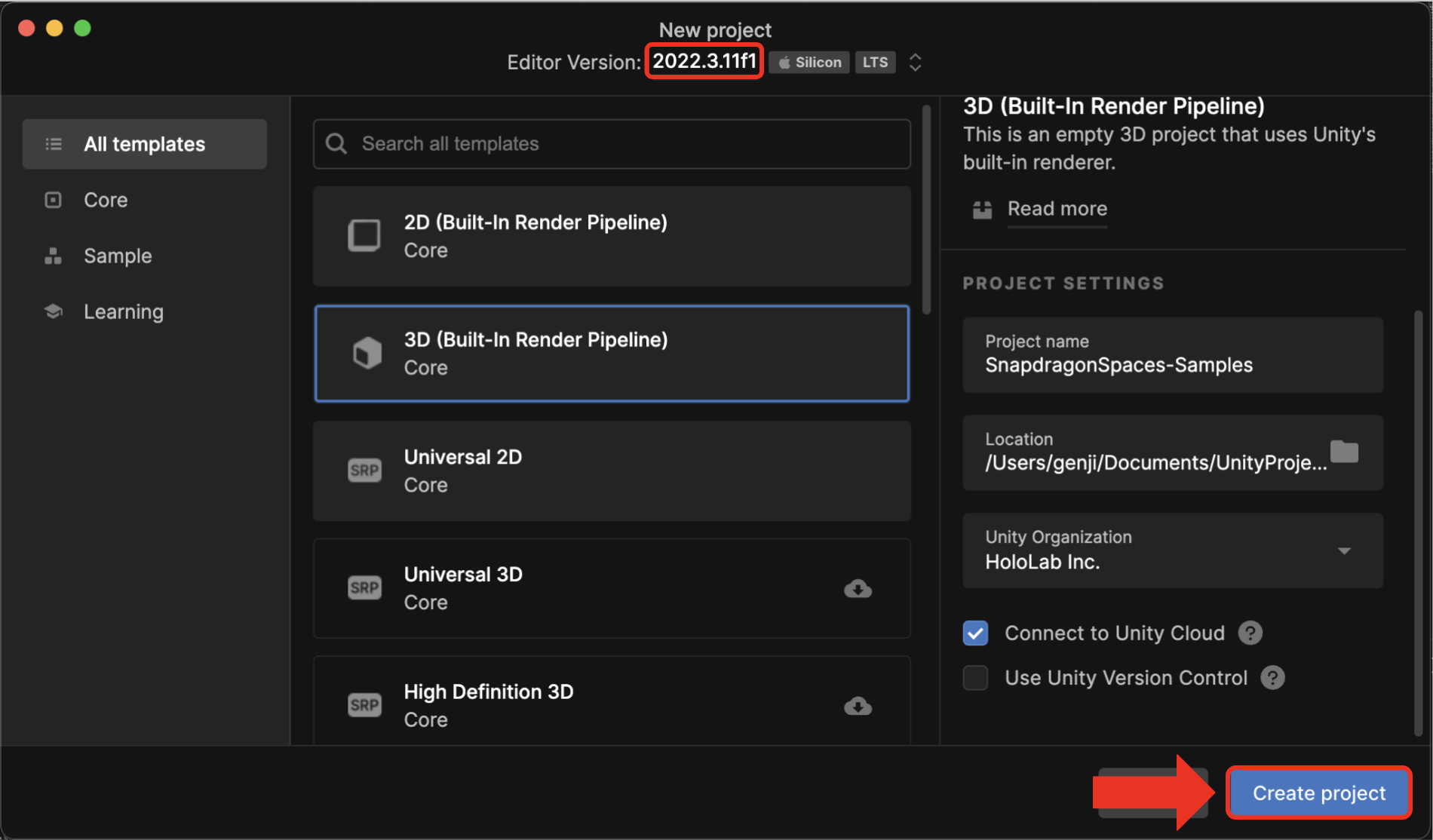The width and height of the screenshot is (1433, 840).
Task: Click the SRP icon for Universal 2D
Action: click(x=364, y=471)
